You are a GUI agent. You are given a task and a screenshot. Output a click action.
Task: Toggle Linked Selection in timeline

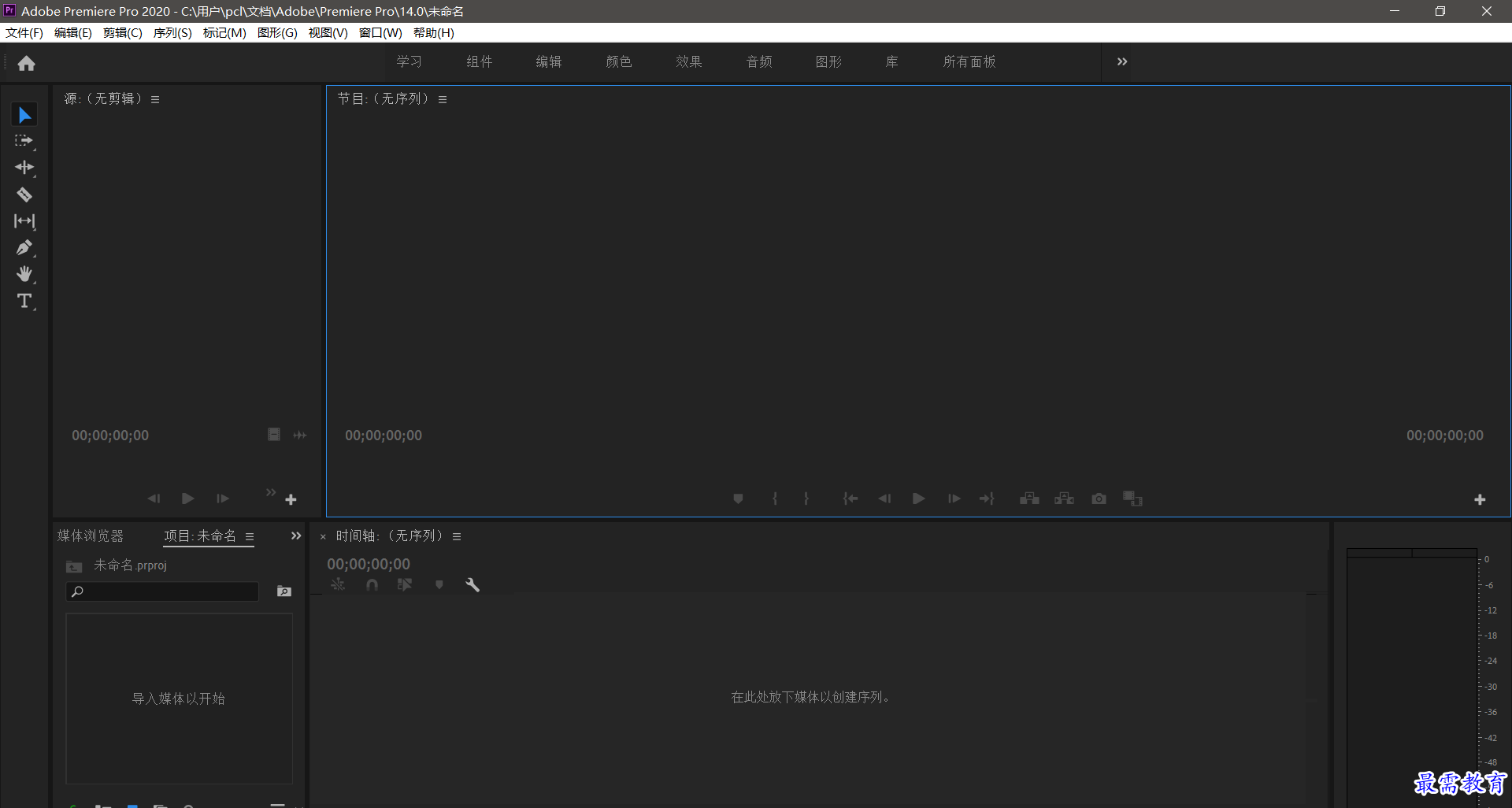pos(405,584)
